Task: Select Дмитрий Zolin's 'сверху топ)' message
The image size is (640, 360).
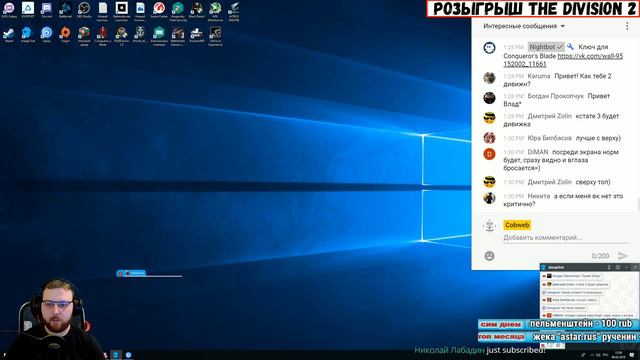Action: pyautogui.click(x=556, y=182)
